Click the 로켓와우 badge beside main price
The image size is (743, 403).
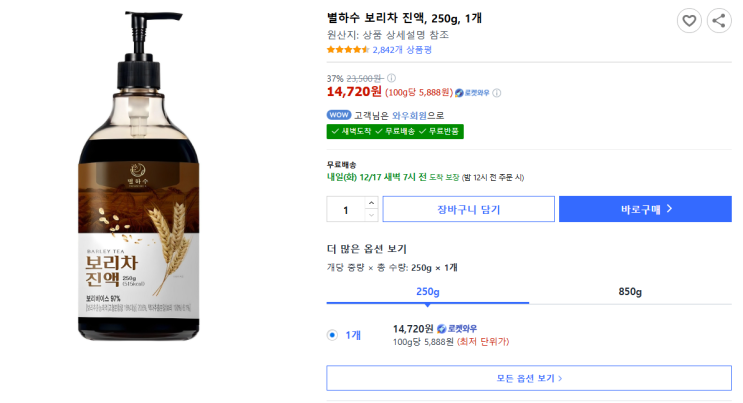[473, 93]
